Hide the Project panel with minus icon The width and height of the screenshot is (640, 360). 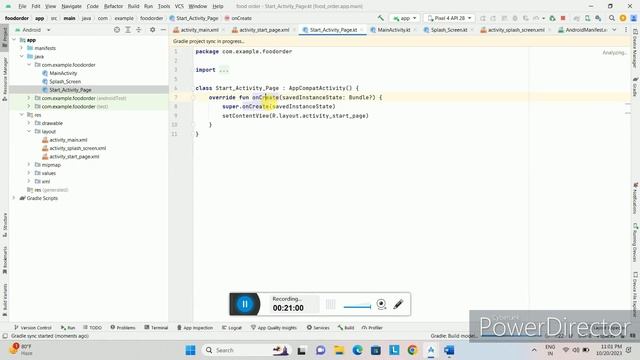[x=163, y=30]
